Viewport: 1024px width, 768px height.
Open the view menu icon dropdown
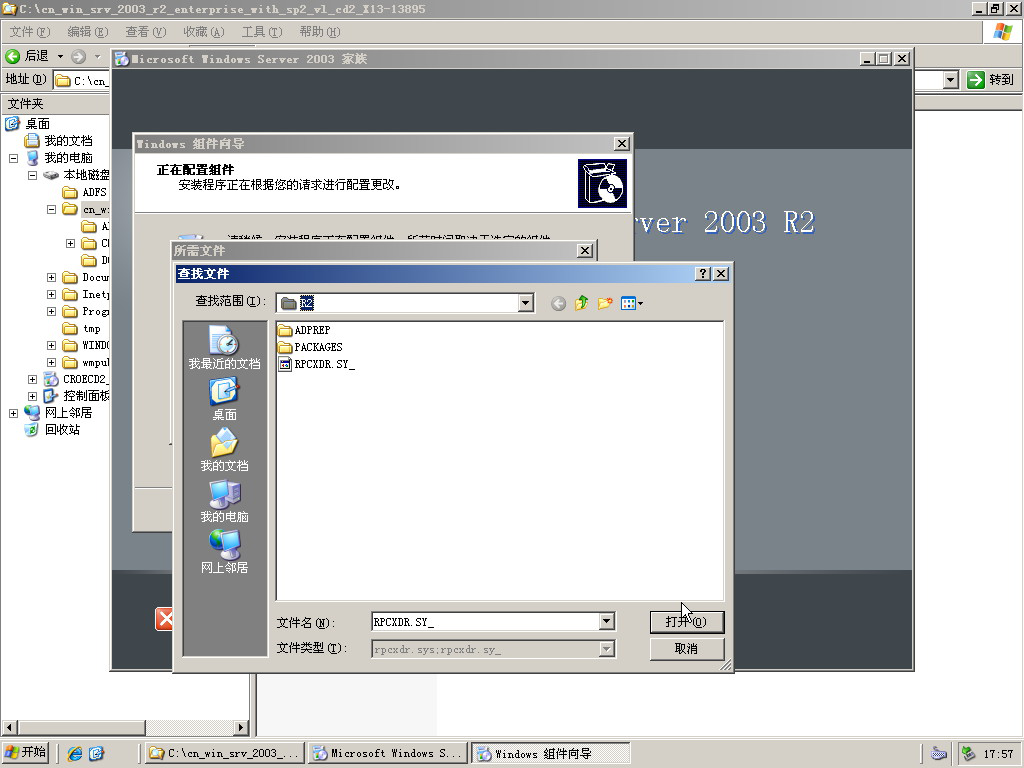pyautogui.click(x=632, y=303)
